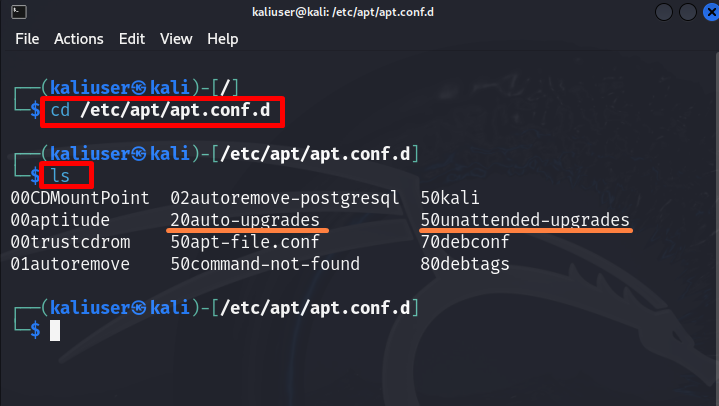Image resolution: width=719 pixels, height=406 pixels.
Task: Click the blue close window button
Action: tap(711, 12)
